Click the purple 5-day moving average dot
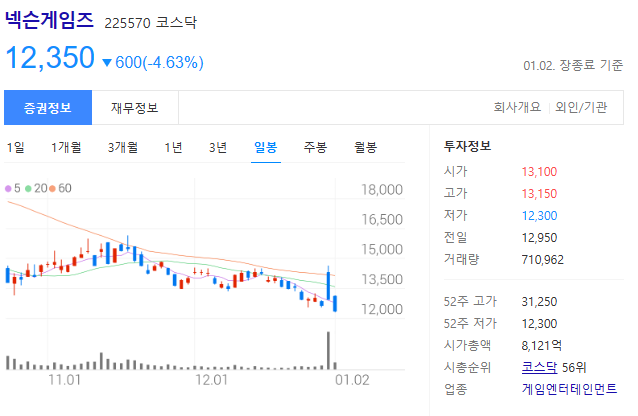Viewport: 638px width, 416px height. [x=8, y=188]
